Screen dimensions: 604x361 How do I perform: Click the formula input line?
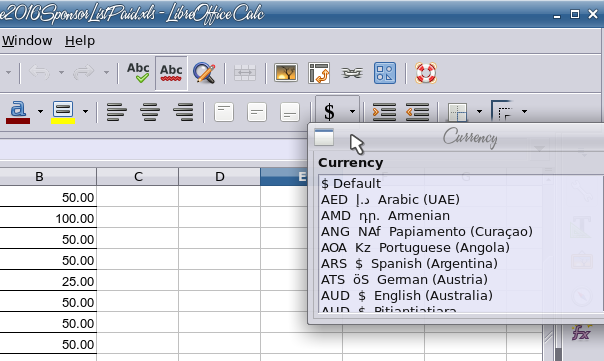click(x=153, y=150)
